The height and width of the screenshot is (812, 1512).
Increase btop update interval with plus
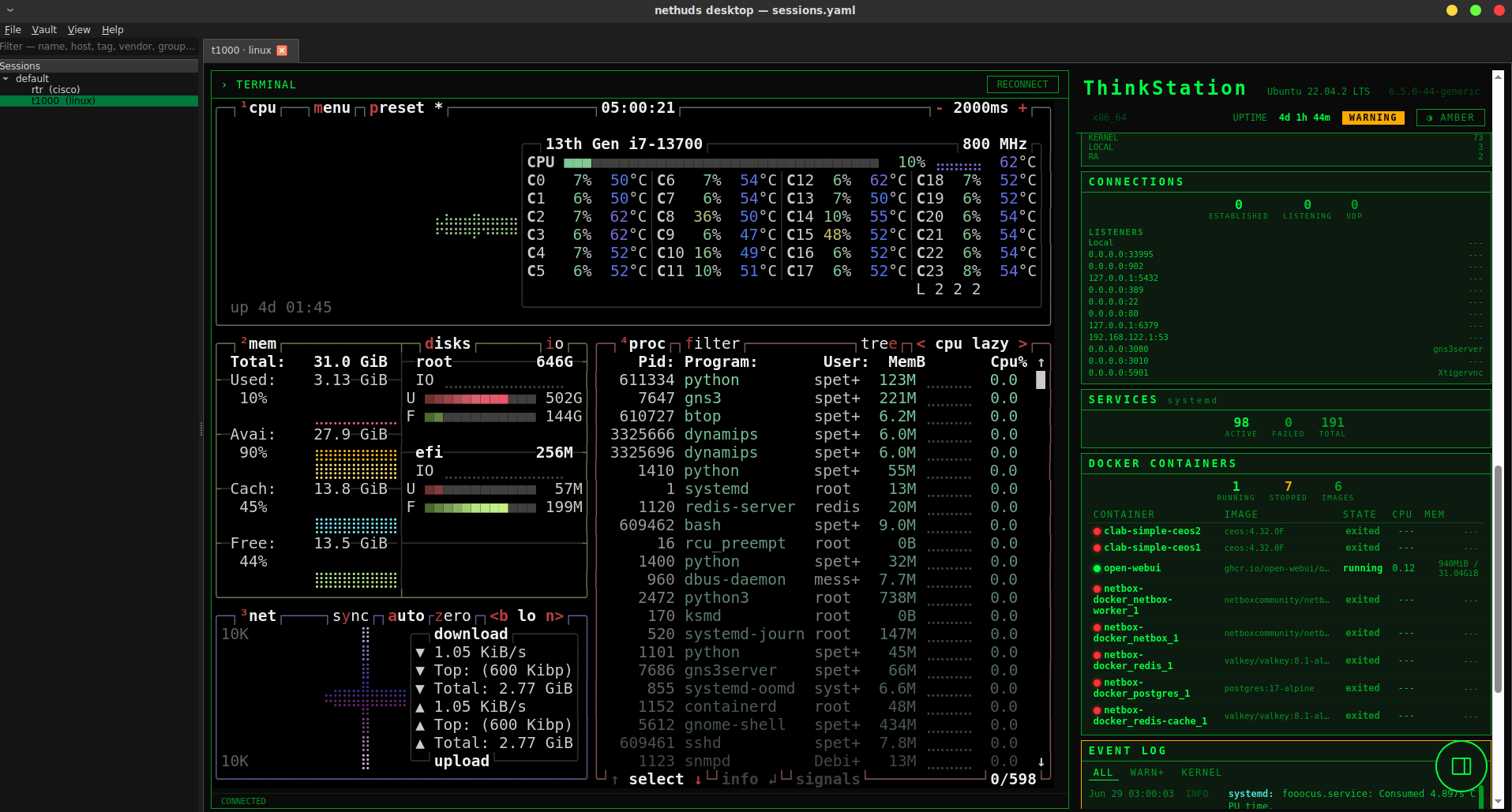pos(1022,108)
